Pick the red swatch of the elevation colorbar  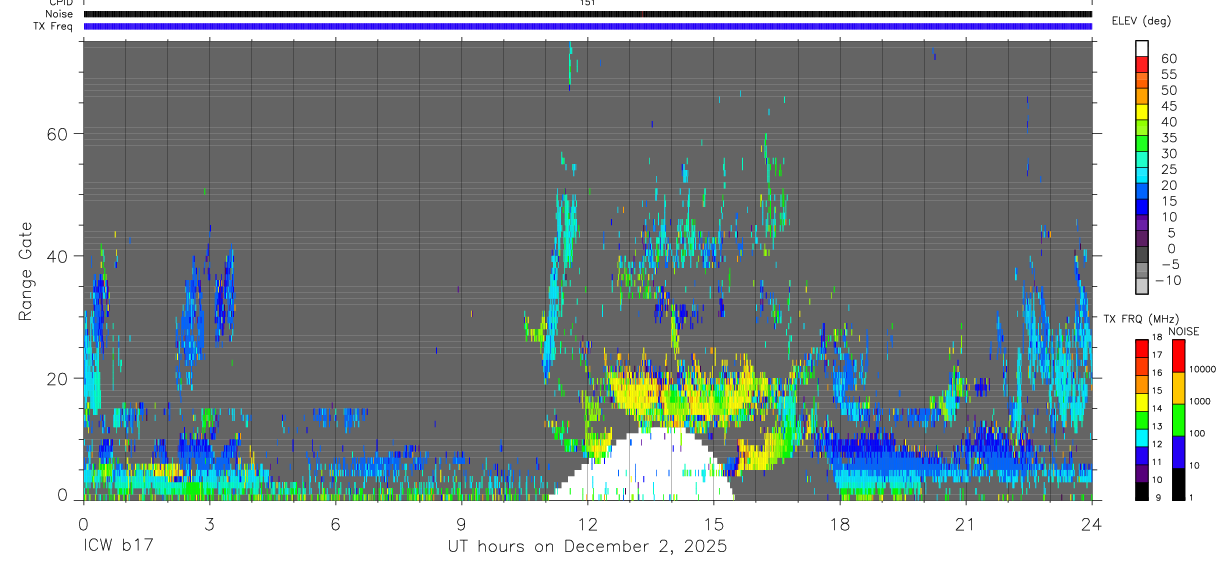click(1142, 64)
